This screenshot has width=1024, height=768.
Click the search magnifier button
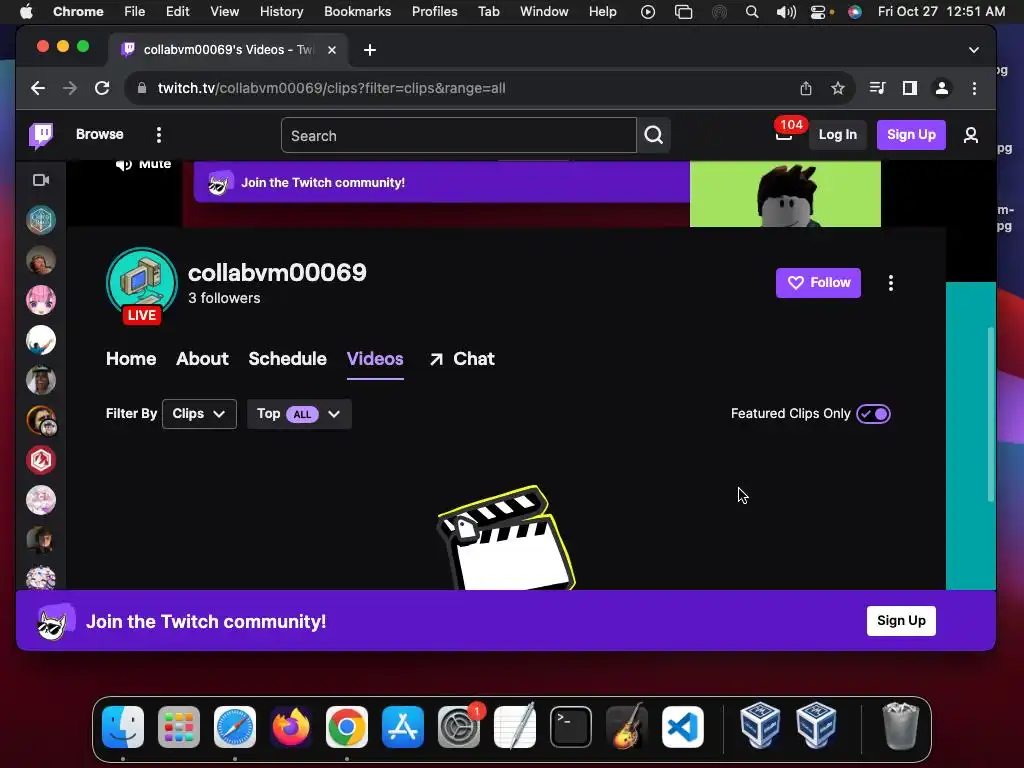[654, 135]
